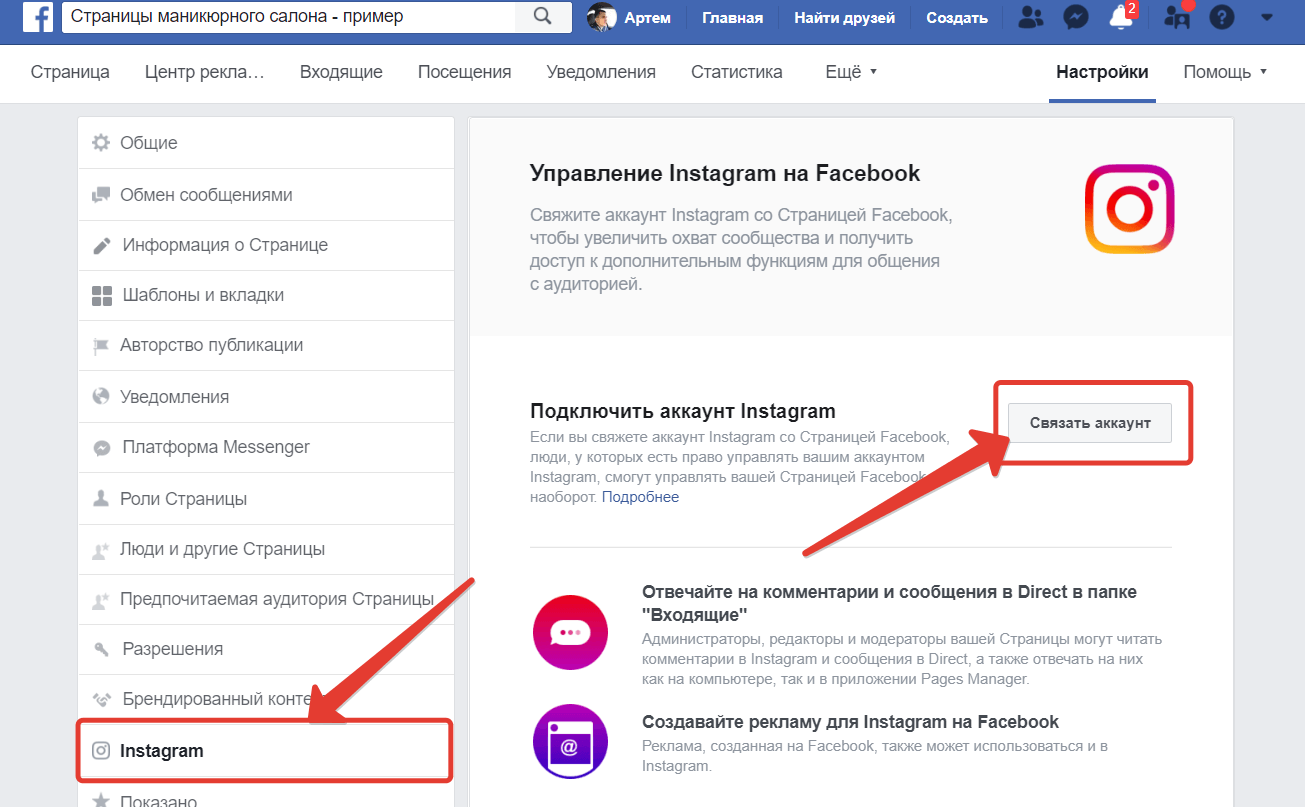Click the icon for Предпочитаемая аудитория Страницы
Viewport: 1305px width, 807px height.
point(101,600)
